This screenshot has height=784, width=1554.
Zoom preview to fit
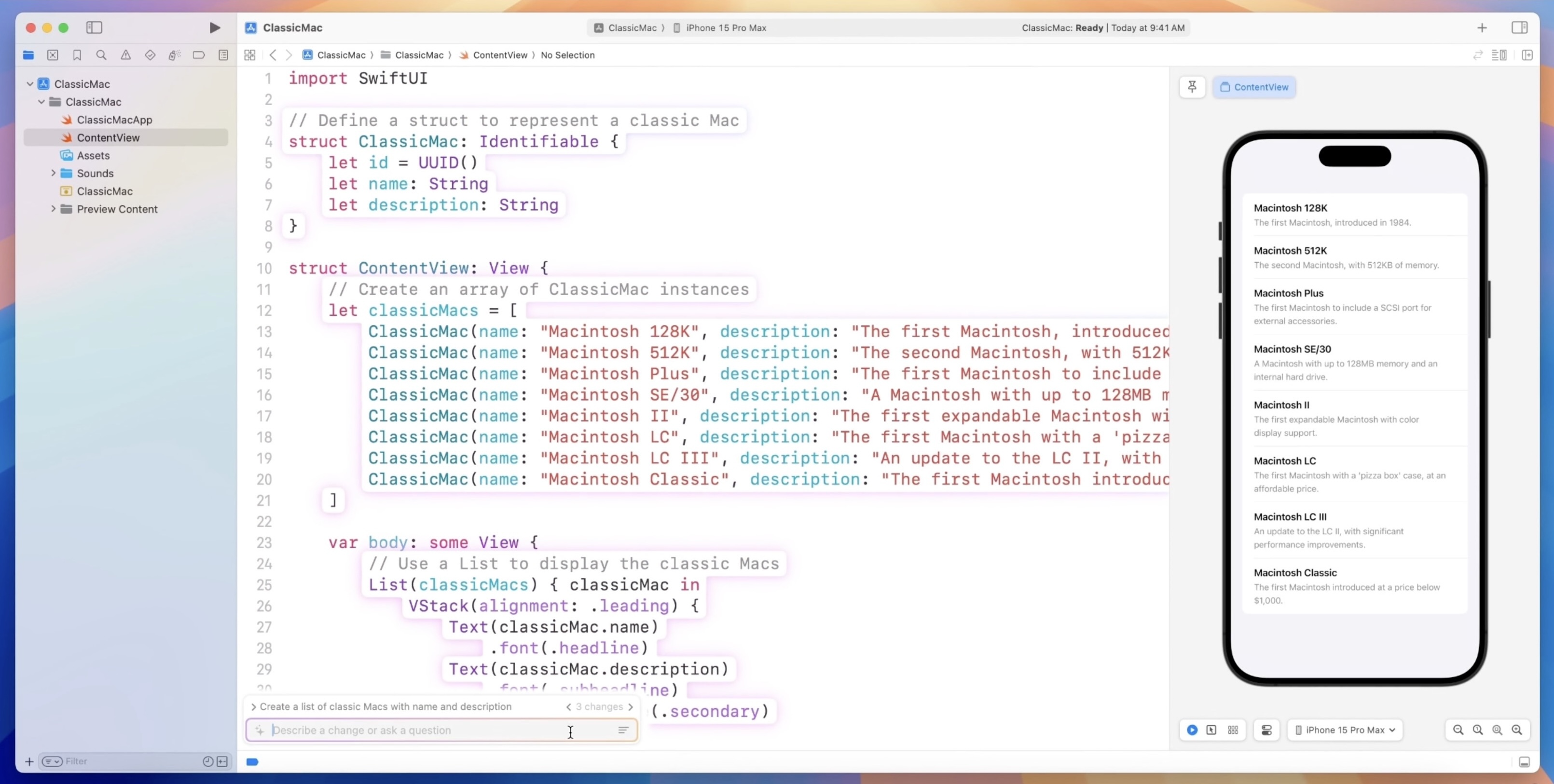(x=1497, y=730)
